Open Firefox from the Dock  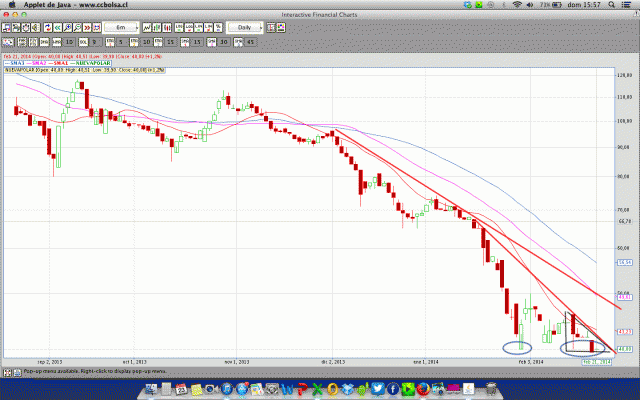pos(423,389)
